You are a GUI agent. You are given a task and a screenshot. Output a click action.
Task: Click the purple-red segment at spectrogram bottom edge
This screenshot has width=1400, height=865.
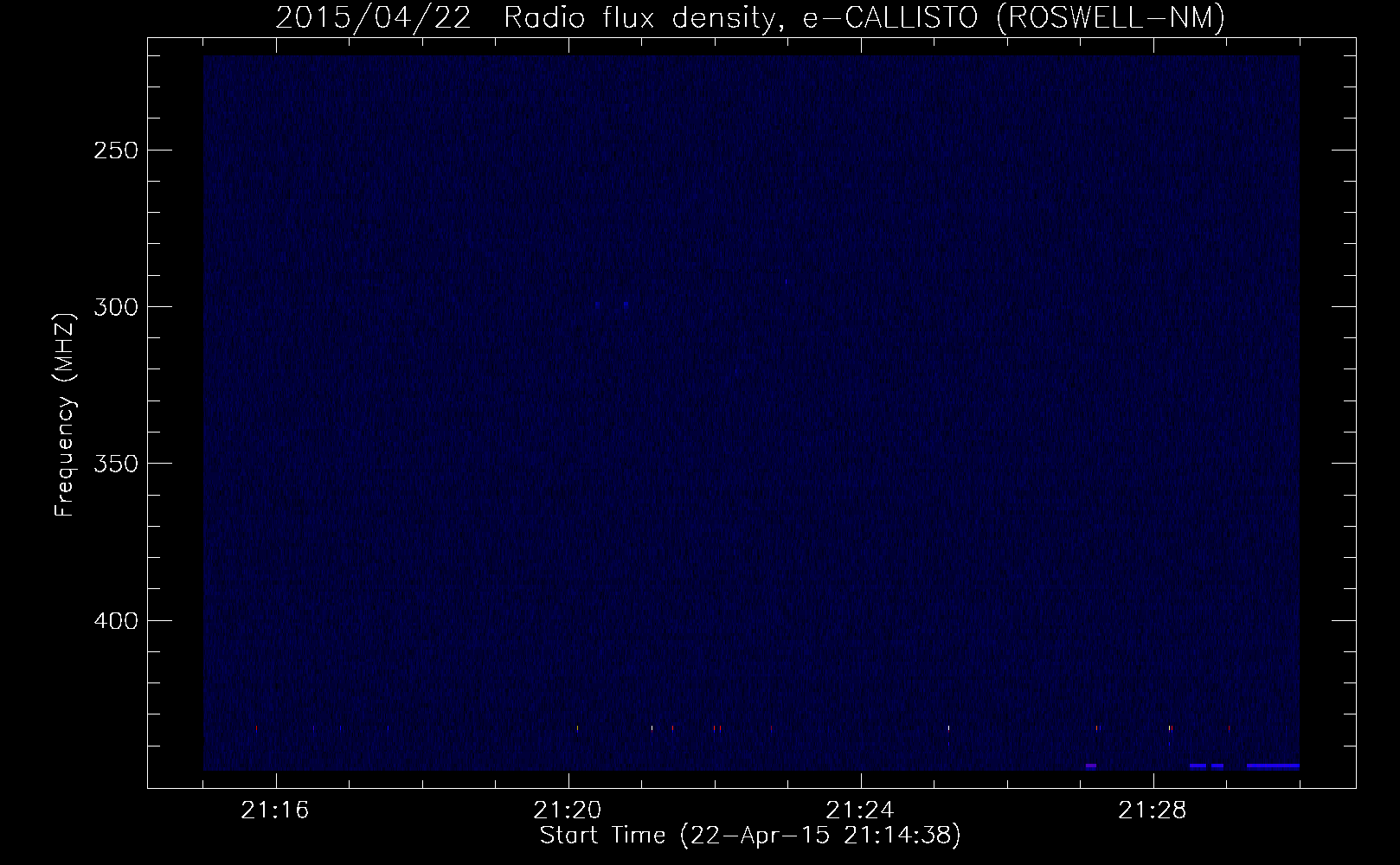tap(1091, 766)
